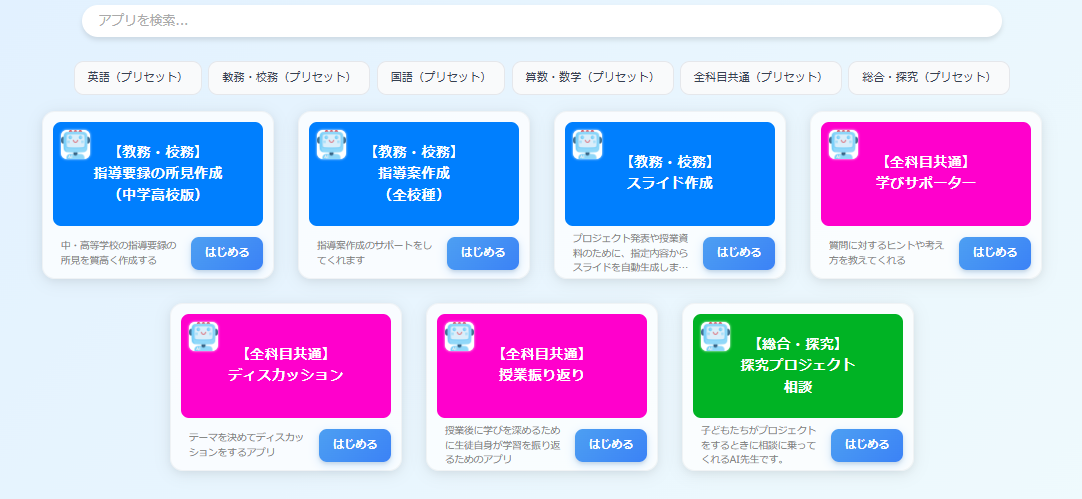Start the 指導案作成 app with はじめる

point(483,253)
